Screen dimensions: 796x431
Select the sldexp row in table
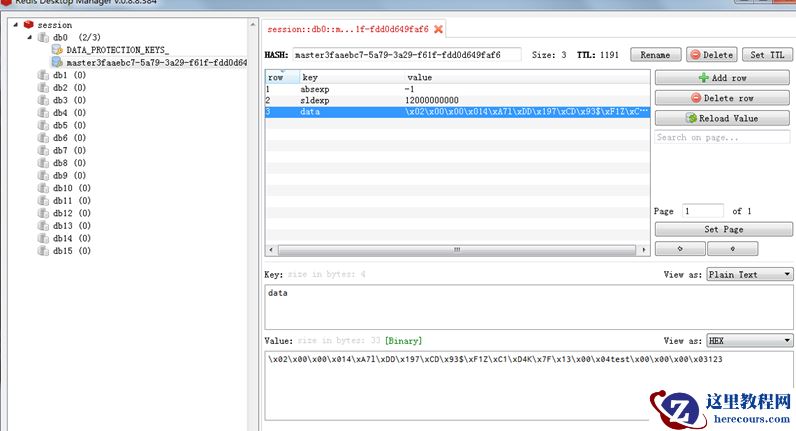point(457,100)
